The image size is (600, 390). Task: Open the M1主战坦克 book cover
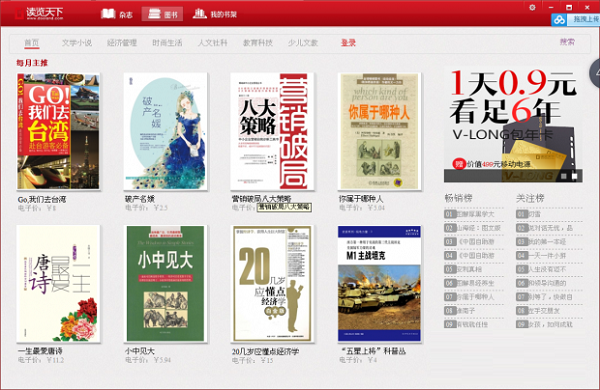(379, 284)
